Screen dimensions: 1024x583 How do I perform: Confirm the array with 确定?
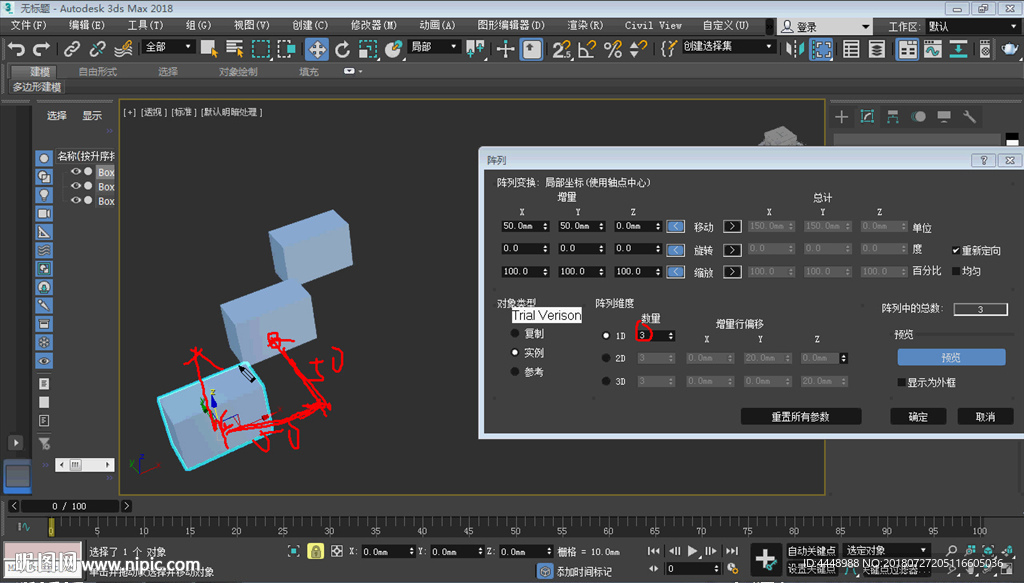point(918,417)
